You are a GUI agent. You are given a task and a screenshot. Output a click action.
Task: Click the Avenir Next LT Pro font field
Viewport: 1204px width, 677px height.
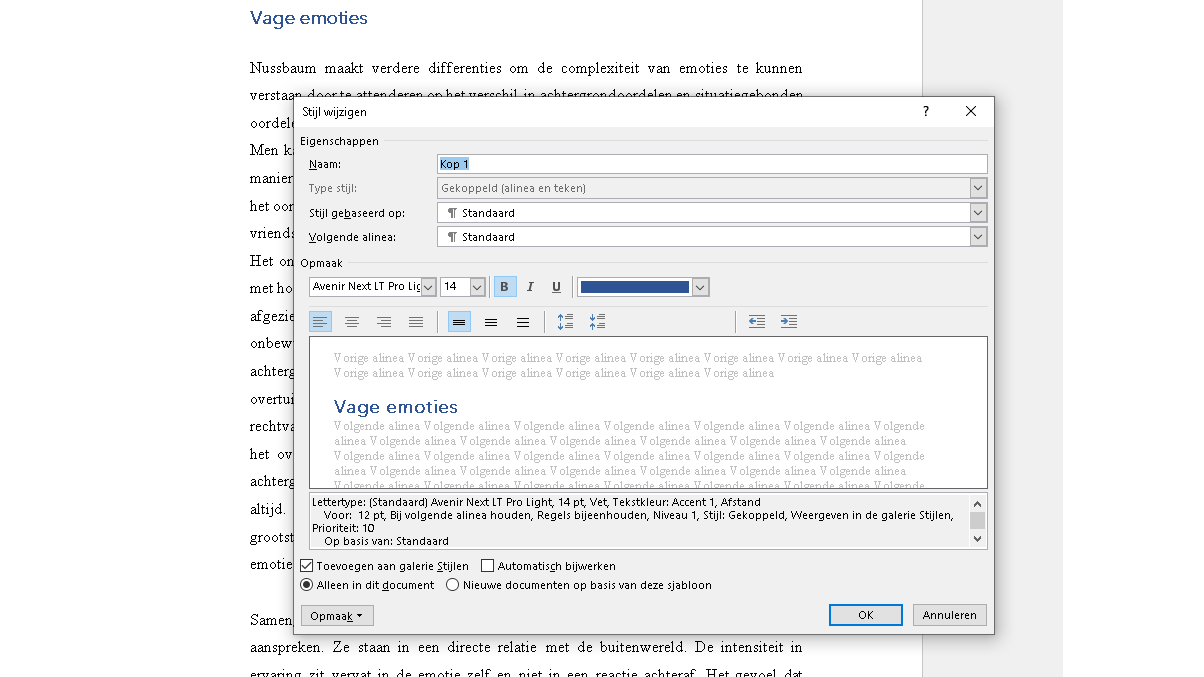click(365, 287)
